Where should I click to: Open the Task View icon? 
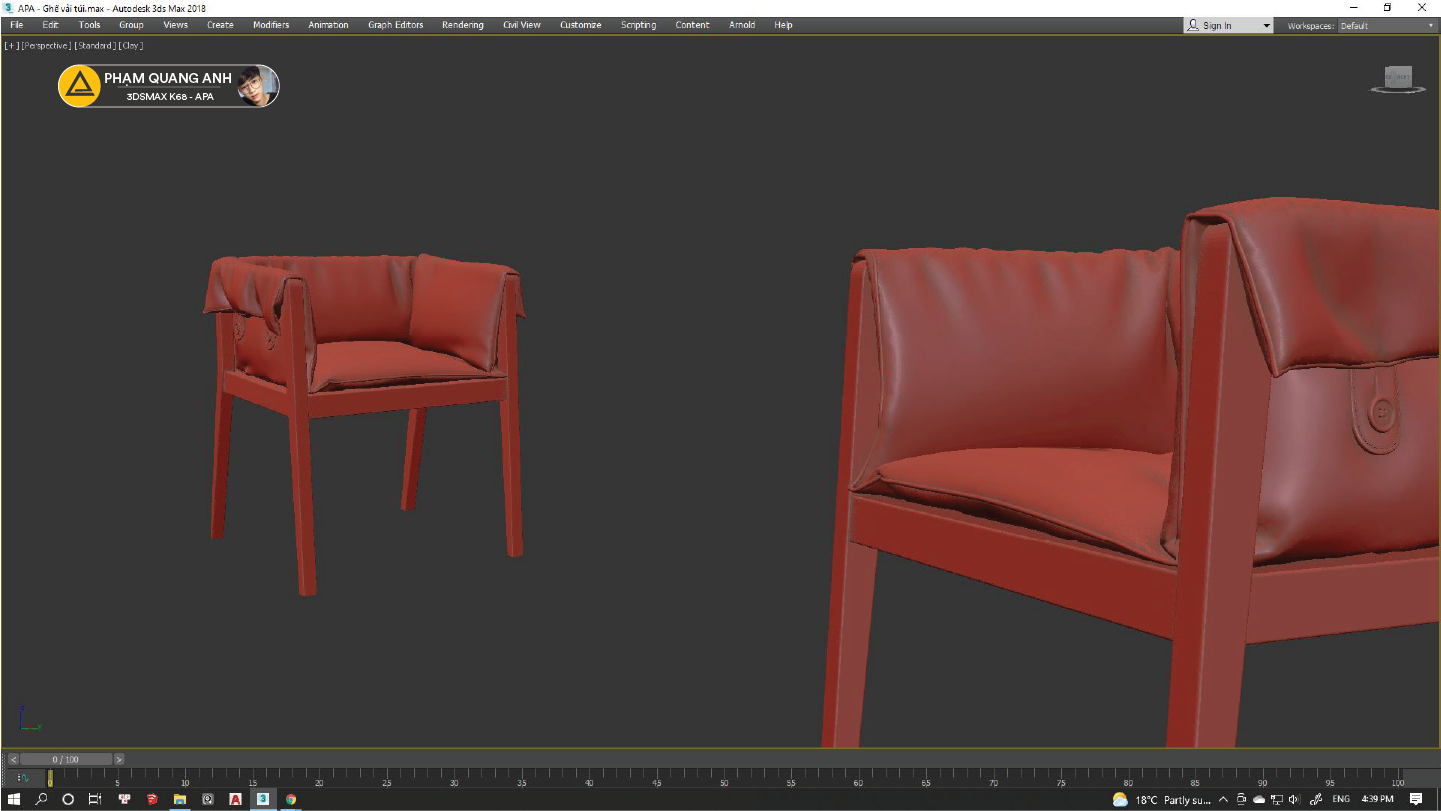(x=95, y=799)
